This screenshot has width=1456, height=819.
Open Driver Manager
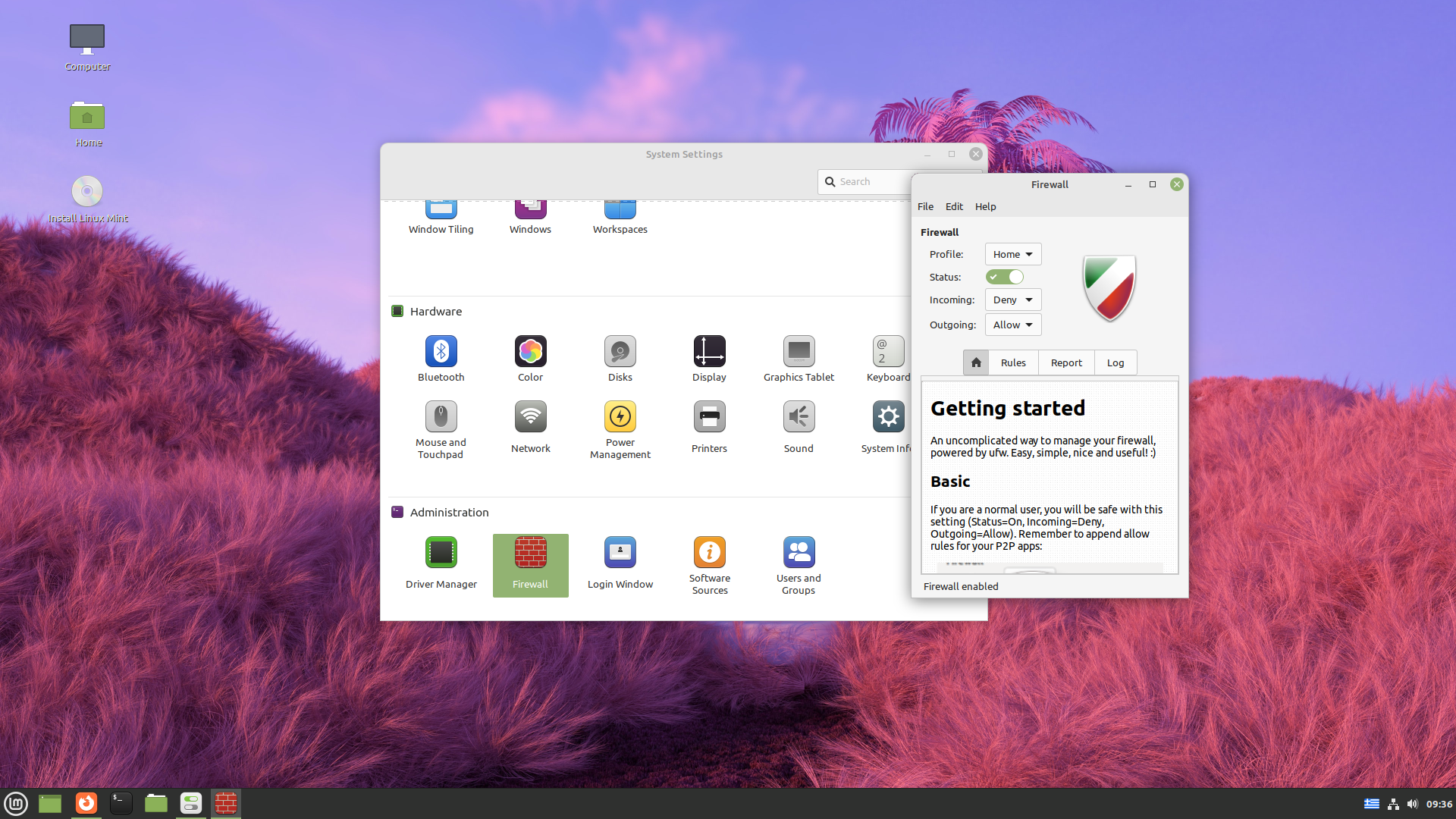click(x=441, y=553)
